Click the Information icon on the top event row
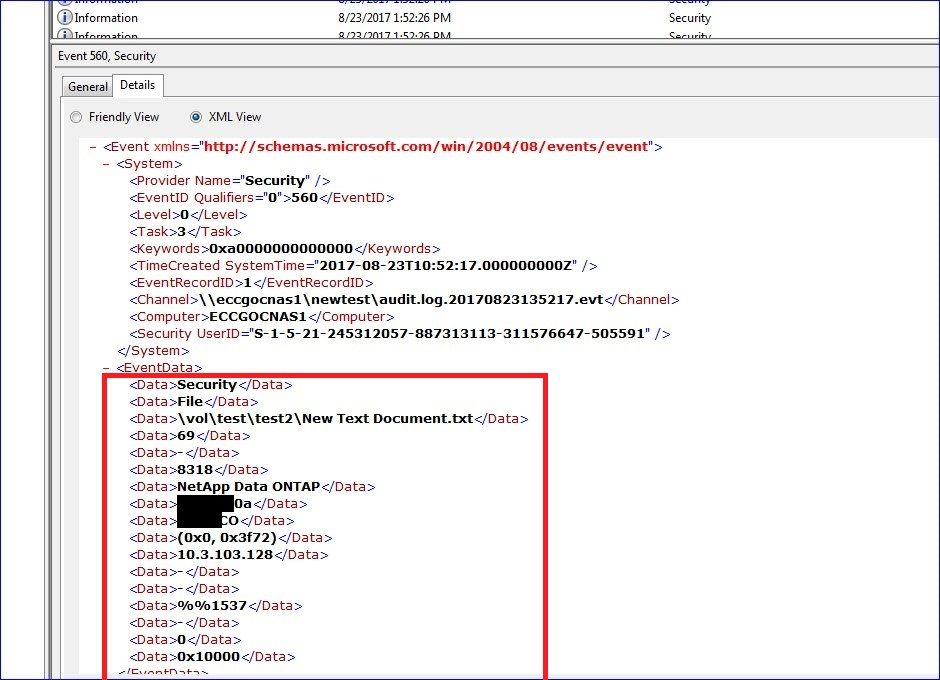This screenshot has width=940, height=680. (65, 3)
